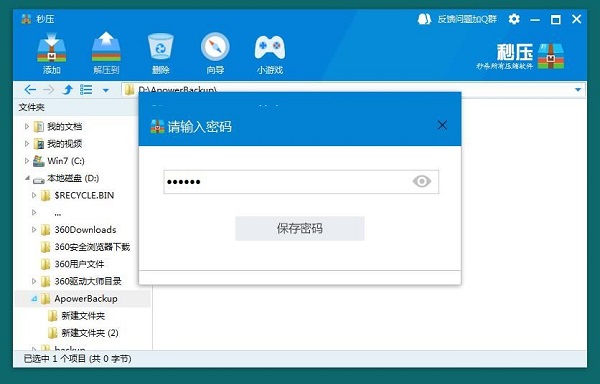This screenshot has width=600, height=384.
Task: Click the address bar path field
Action: click(353, 90)
